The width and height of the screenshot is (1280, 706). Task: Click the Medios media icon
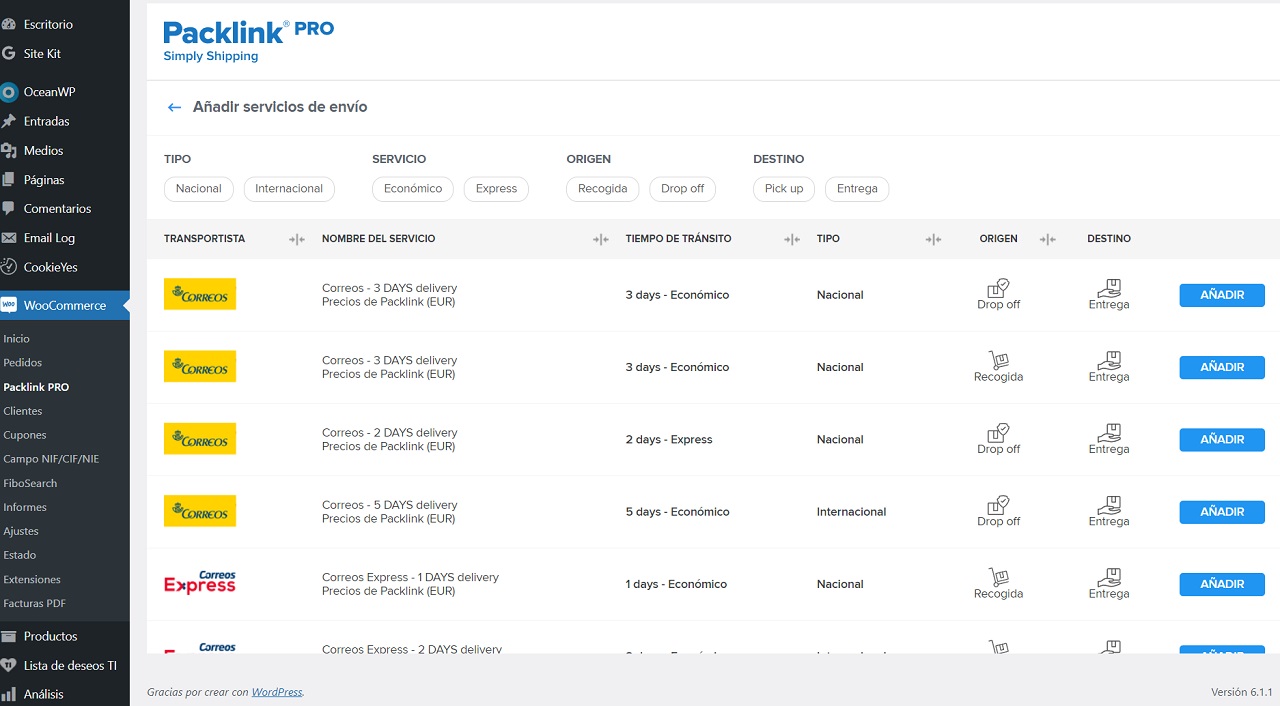tap(9, 151)
